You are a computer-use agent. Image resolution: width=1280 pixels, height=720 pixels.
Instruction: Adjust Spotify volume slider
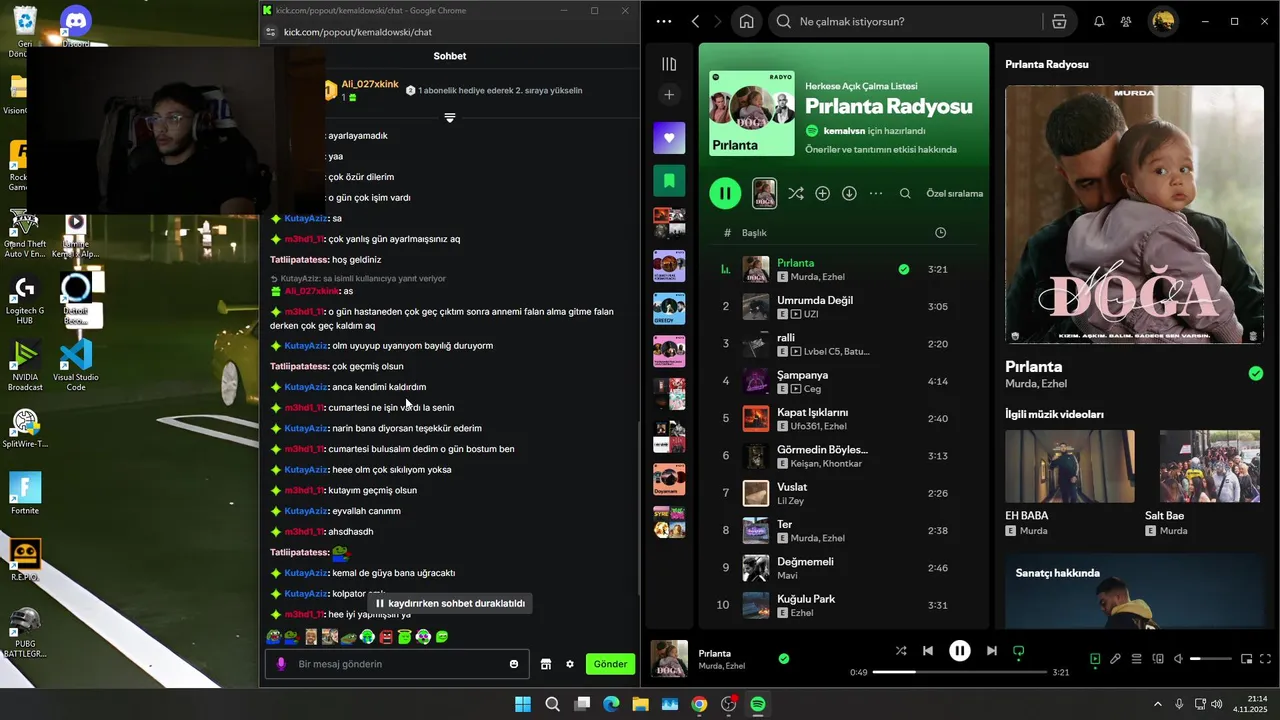(x=1211, y=659)
